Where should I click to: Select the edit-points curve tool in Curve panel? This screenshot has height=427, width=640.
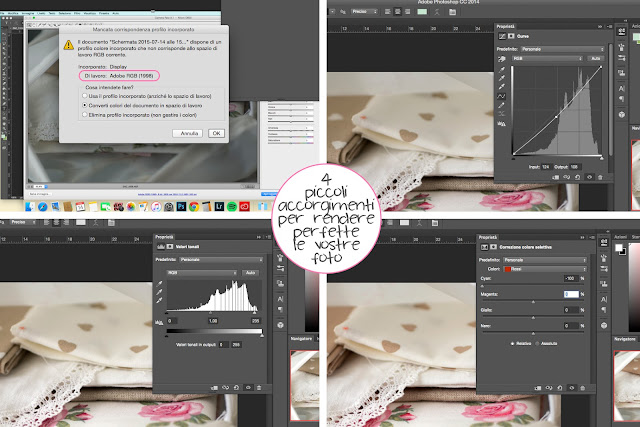click(502, 96)
